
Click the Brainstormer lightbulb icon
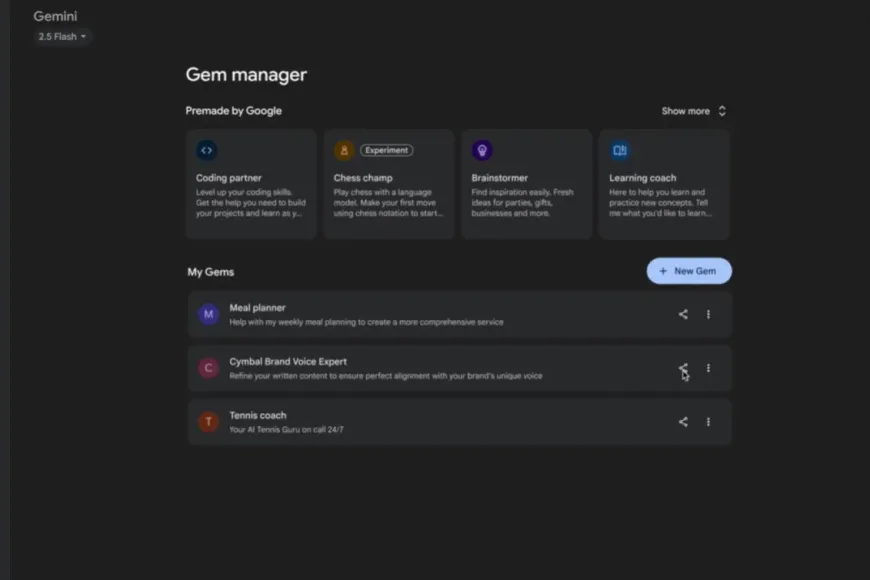[x=482, y=150]
